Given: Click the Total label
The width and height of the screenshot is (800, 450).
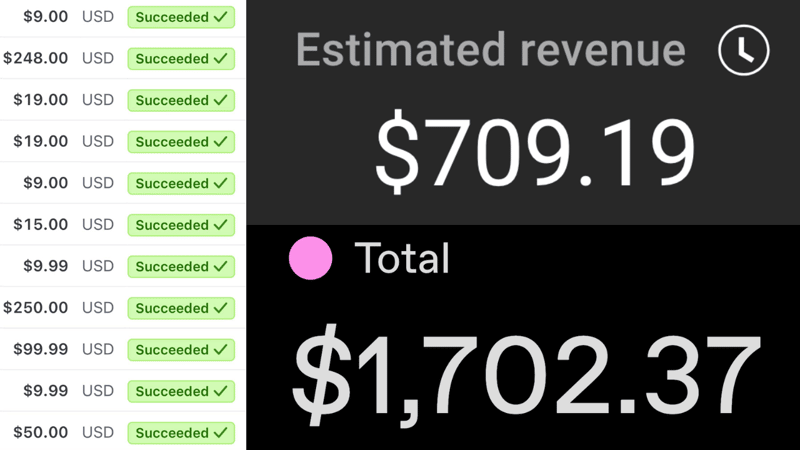Looking at the screenshot, I should point(402,259).
